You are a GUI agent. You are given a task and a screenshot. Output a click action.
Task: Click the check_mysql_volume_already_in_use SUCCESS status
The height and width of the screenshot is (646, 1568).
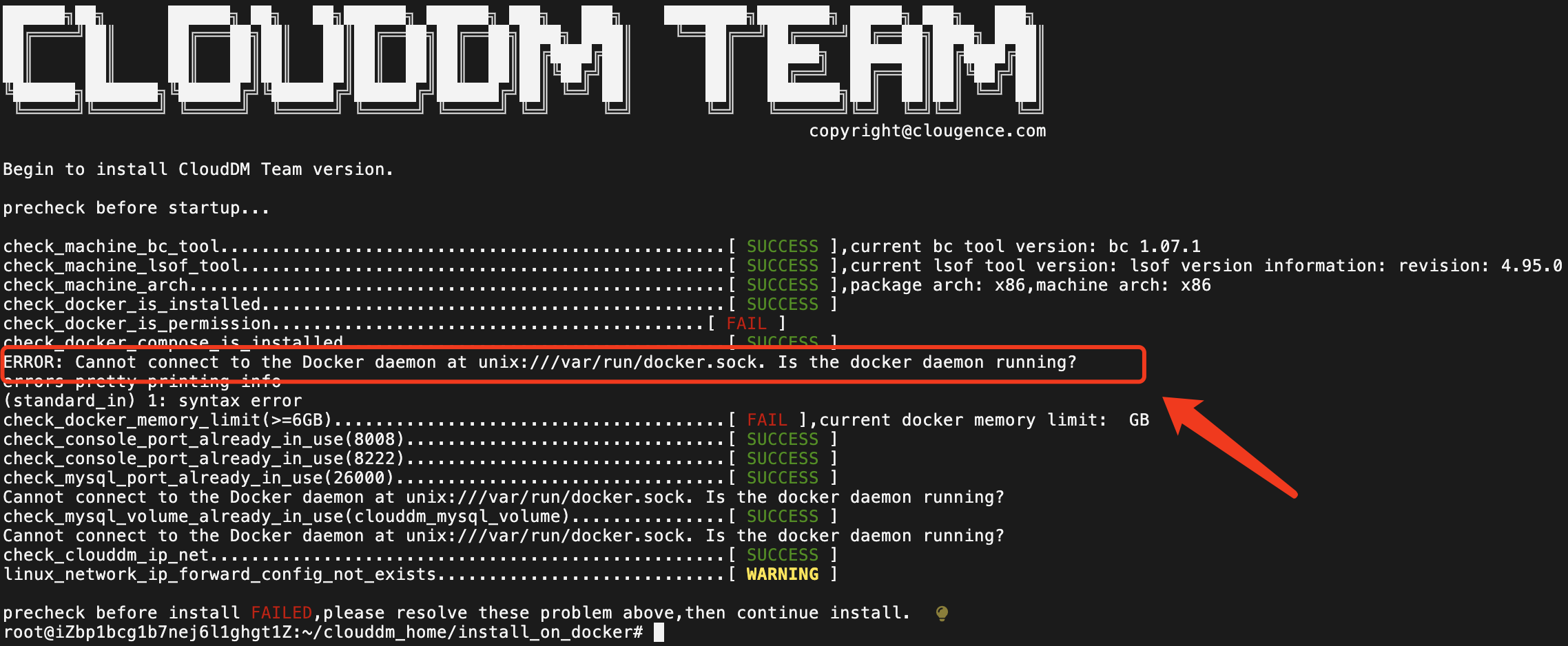pos(783,516)
